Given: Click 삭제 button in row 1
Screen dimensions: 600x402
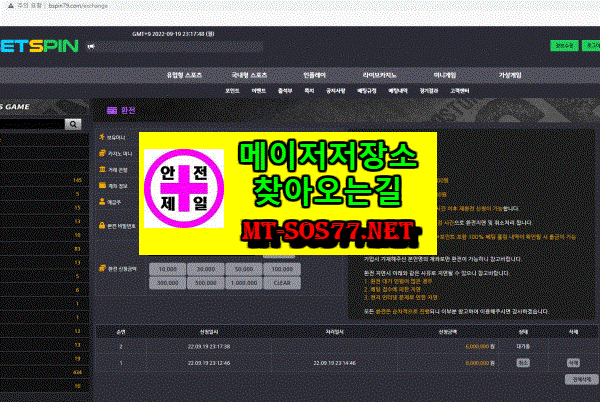Looking at the screenshot, I should click(x=573, y=363).
